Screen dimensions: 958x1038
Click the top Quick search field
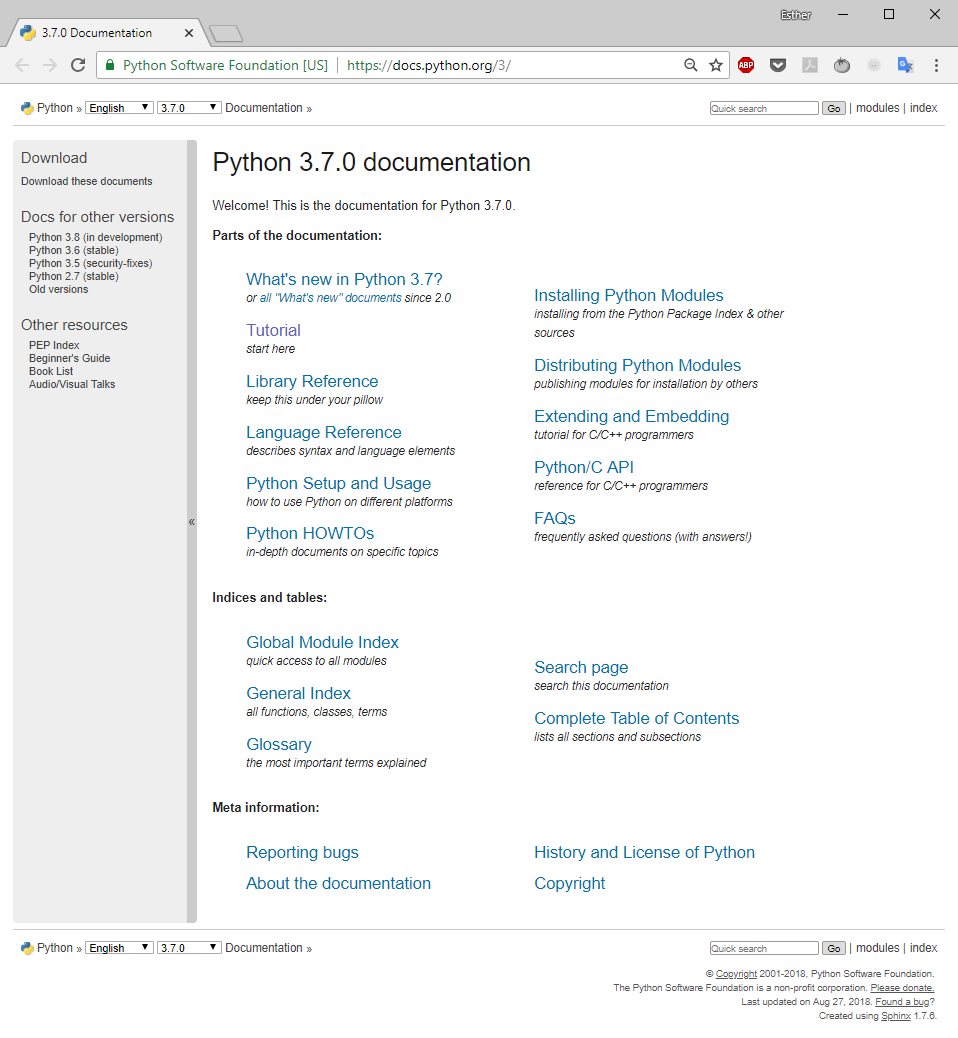(764, 108)
